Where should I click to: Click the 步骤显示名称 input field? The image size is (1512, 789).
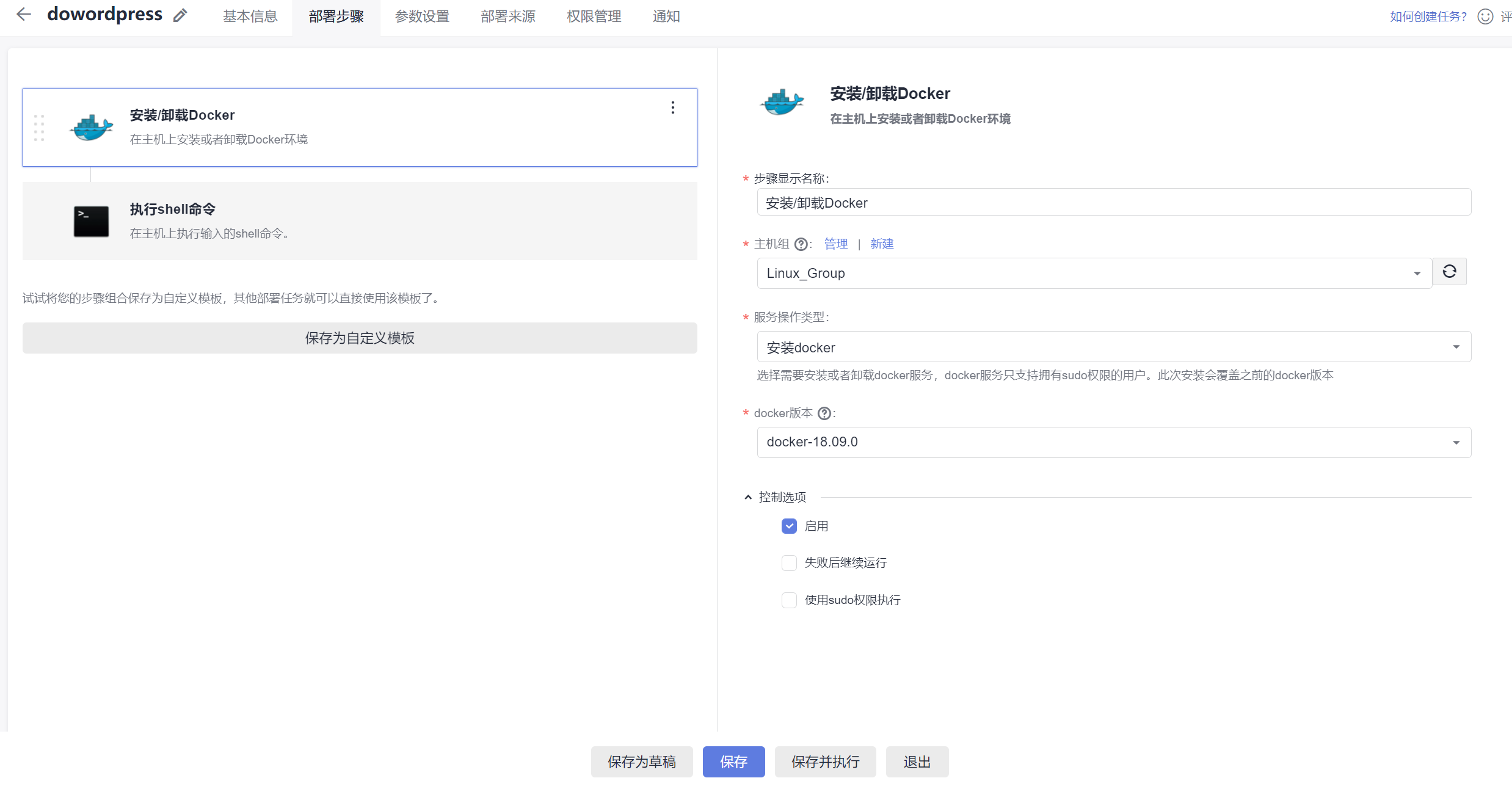(x=1113, y=203)
